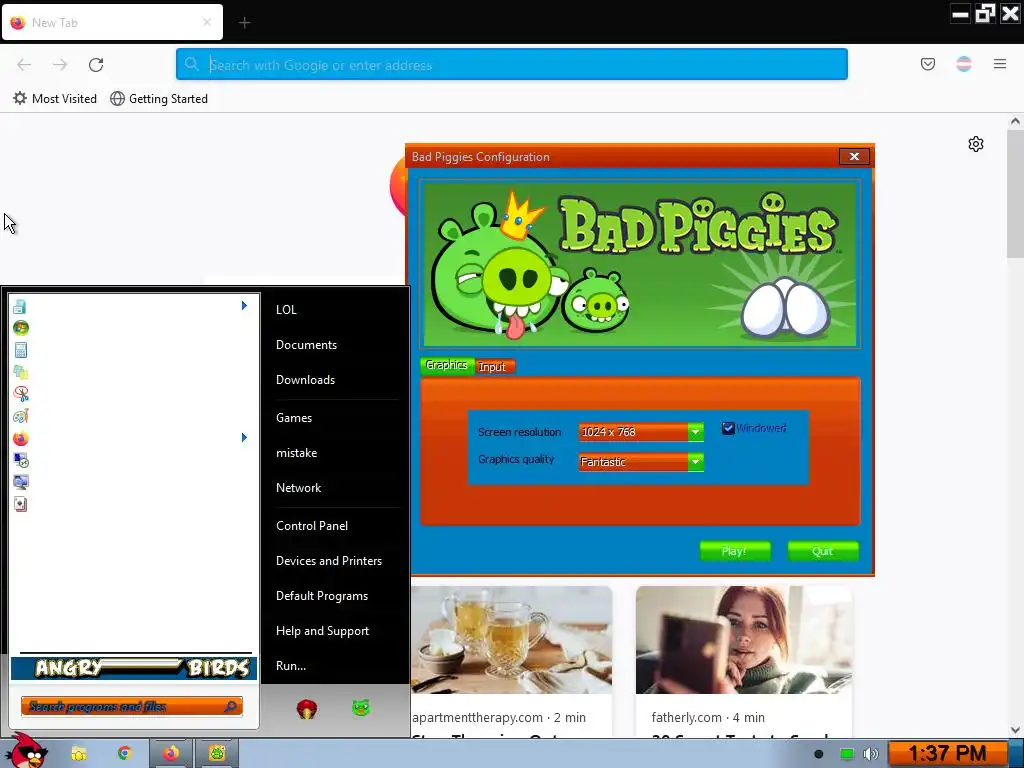Switch to Firefox taskbar button
This screenshot has height=768, width=1024.
171,754
